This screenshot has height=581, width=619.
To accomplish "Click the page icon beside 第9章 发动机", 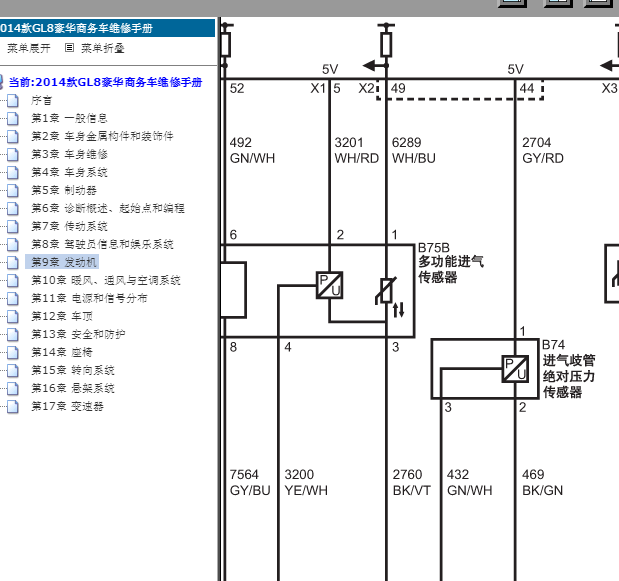I will point(13,262).
